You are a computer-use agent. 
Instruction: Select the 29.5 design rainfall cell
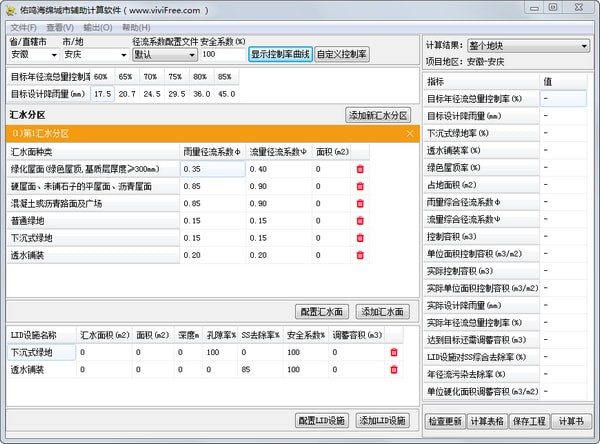pos(177,94)
